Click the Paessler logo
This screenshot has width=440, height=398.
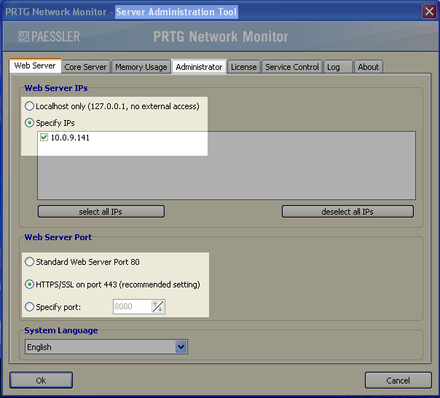tap(49, 36)
